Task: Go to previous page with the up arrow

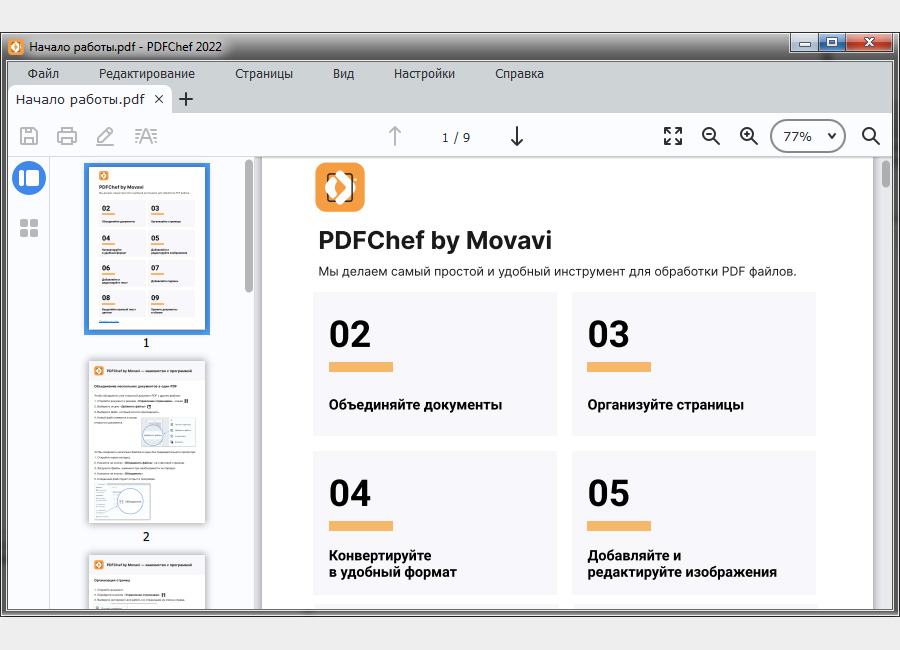Action: [x=395, y=136]
